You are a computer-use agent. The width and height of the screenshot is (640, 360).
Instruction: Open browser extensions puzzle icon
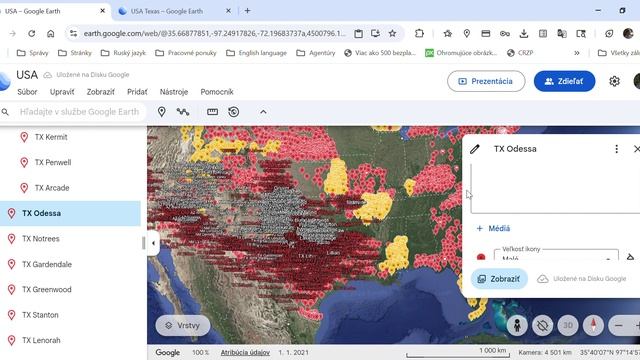point(419,33)
